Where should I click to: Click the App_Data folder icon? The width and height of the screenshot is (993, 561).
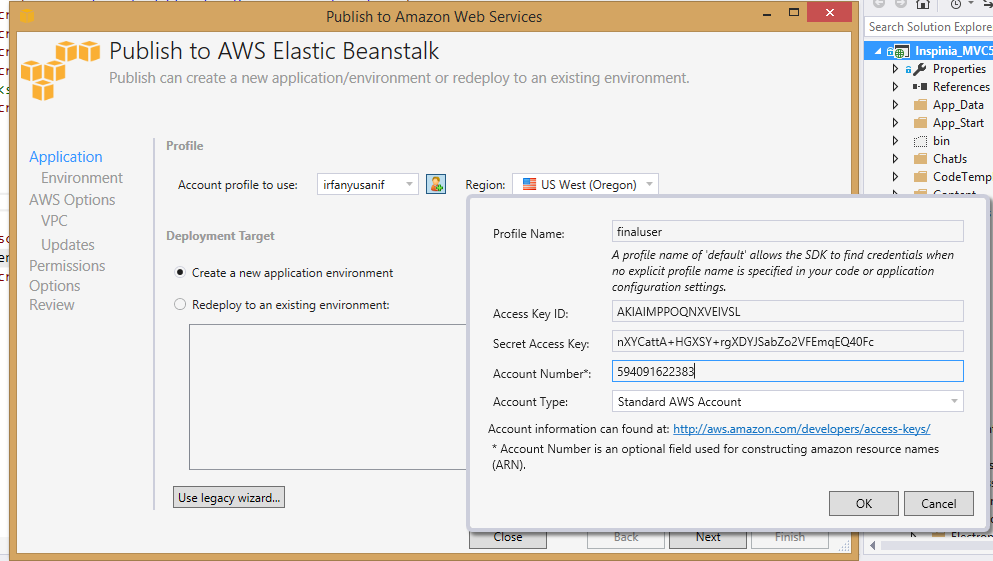920,105
